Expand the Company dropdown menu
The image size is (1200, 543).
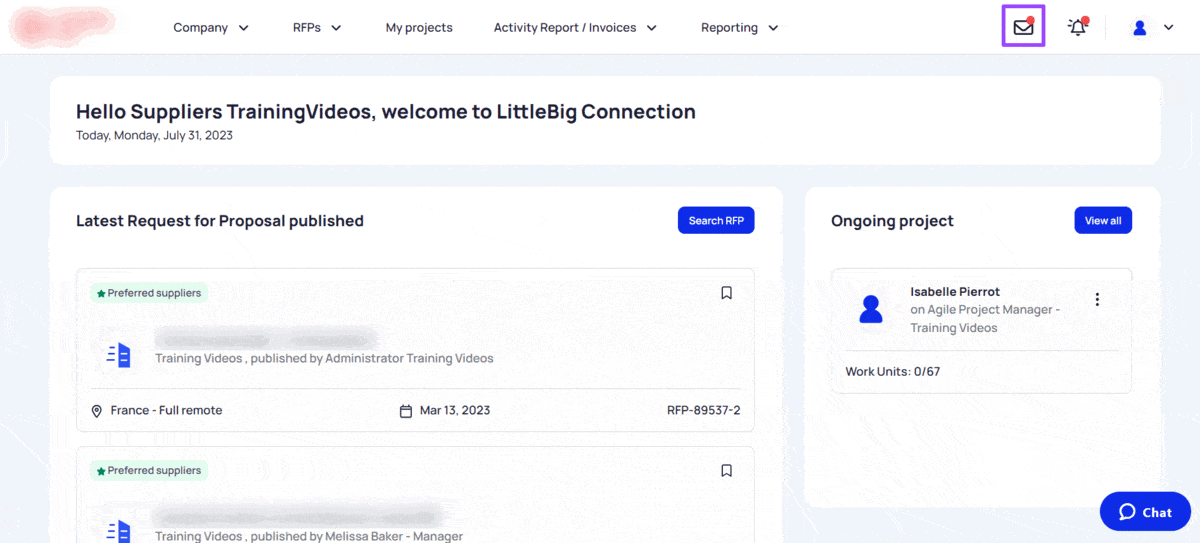click(x=211, y=28)
